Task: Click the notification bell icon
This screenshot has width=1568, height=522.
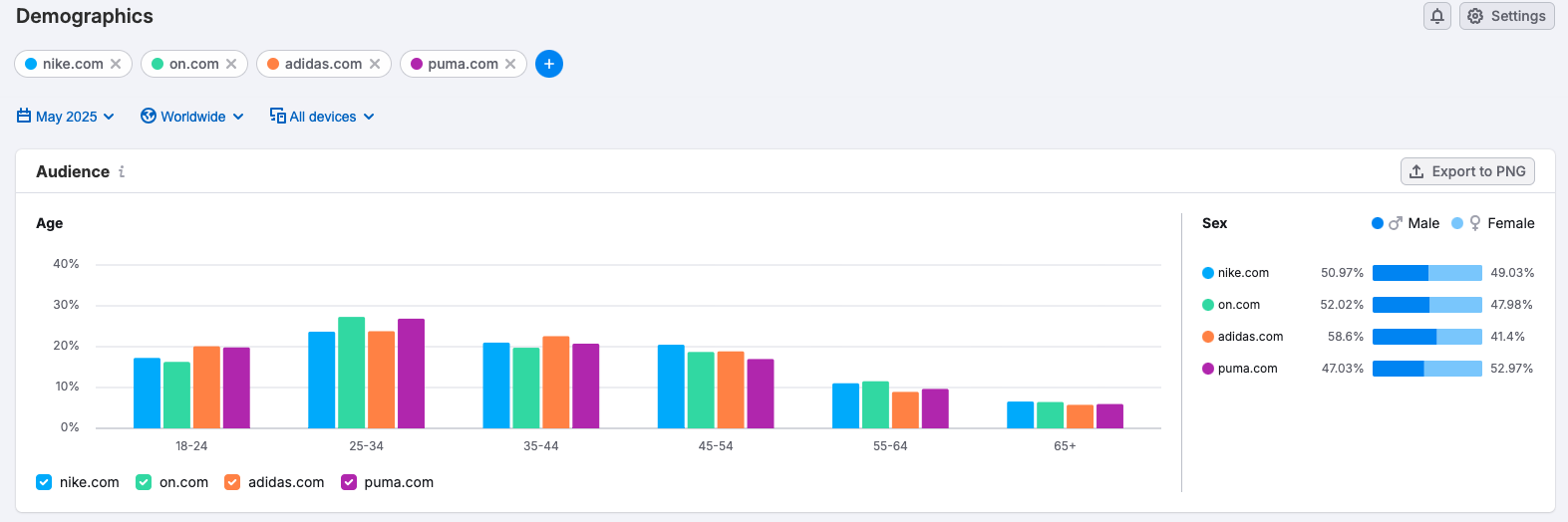Action: pos(1436,16)
